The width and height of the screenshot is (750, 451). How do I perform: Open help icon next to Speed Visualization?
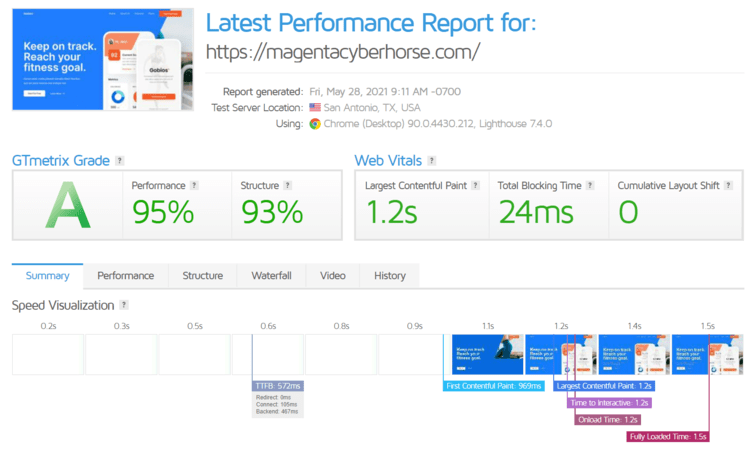pyautogui.click(x=124, y=305)
